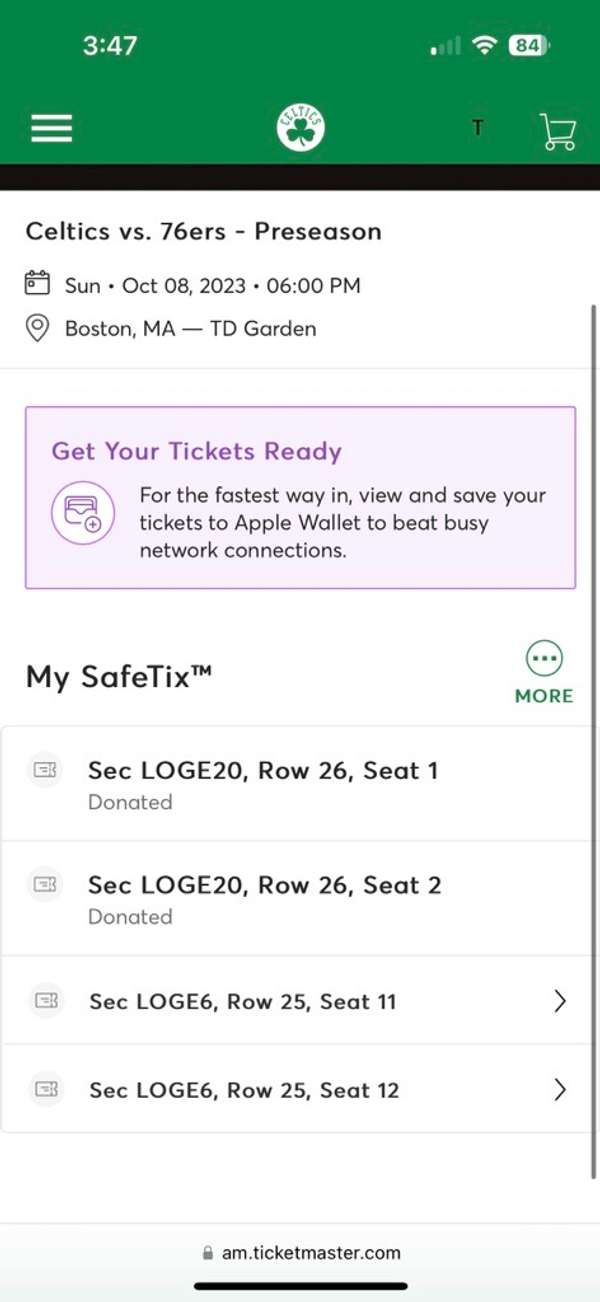The image size is (600, 1302).
Task: Tap the ticket icon beside Seat 1
Action: (x=44, y=771)
